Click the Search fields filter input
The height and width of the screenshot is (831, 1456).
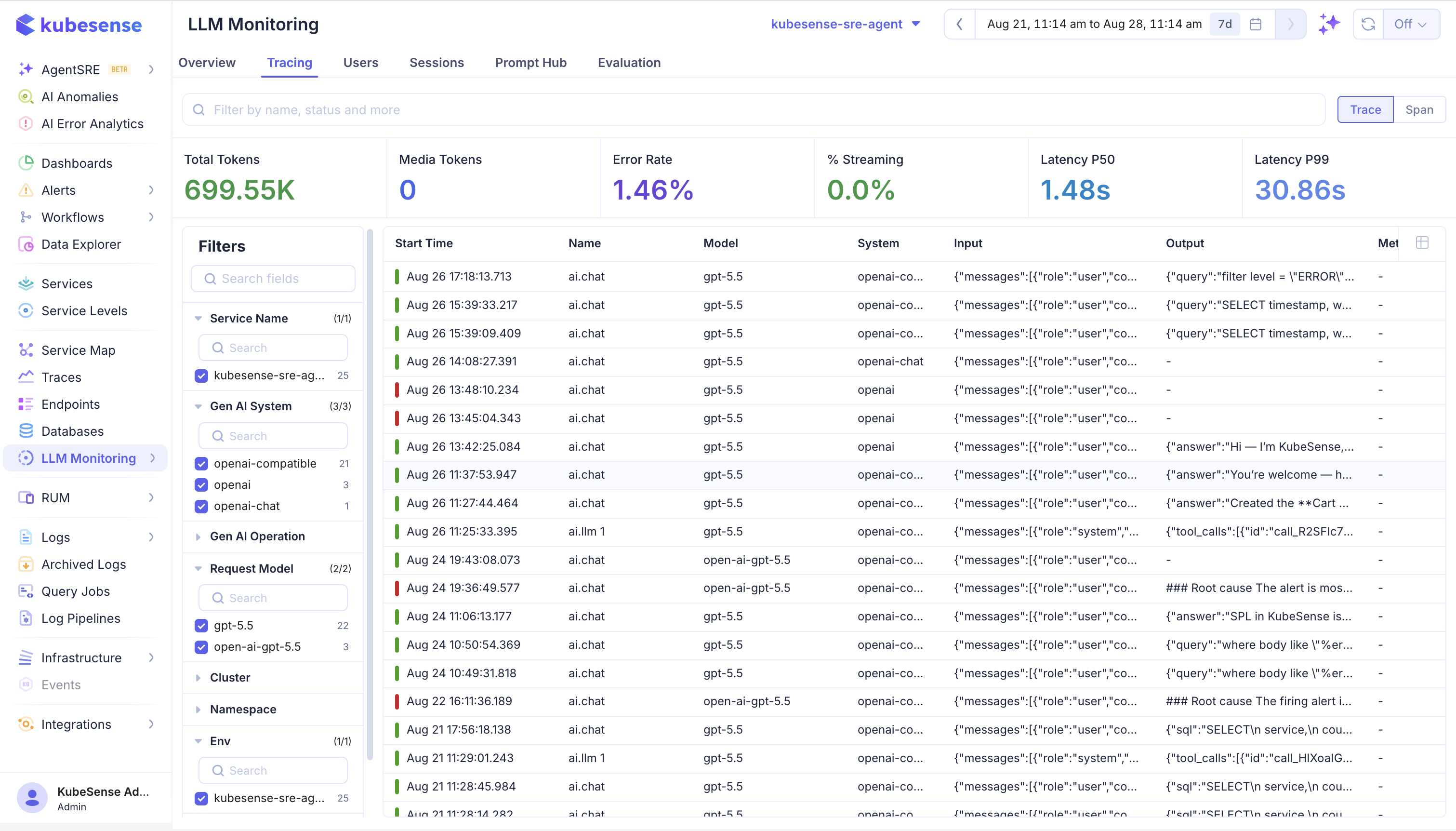pos(273,279)
